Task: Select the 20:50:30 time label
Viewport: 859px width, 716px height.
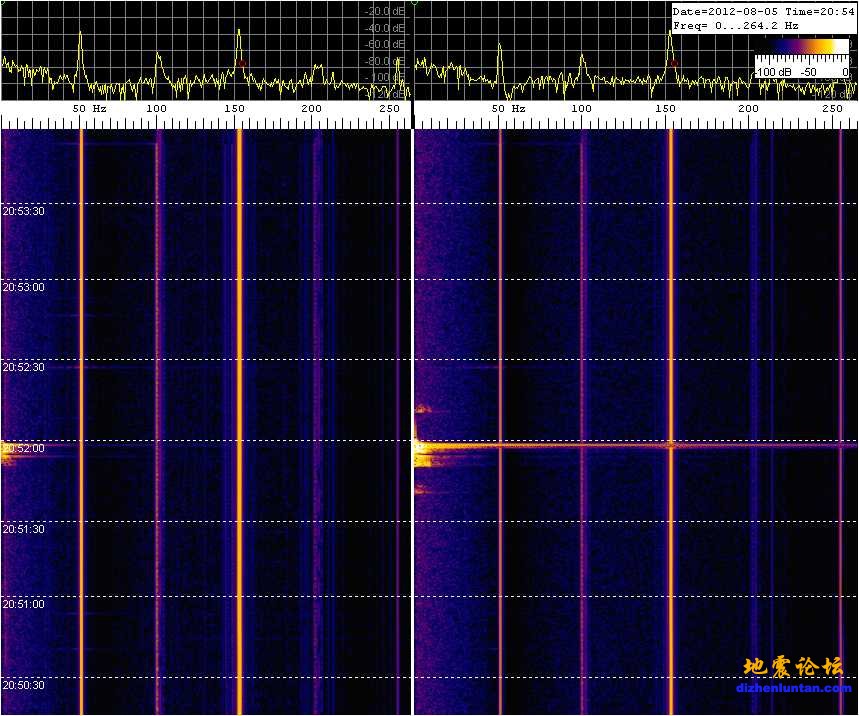Action: 24,685
